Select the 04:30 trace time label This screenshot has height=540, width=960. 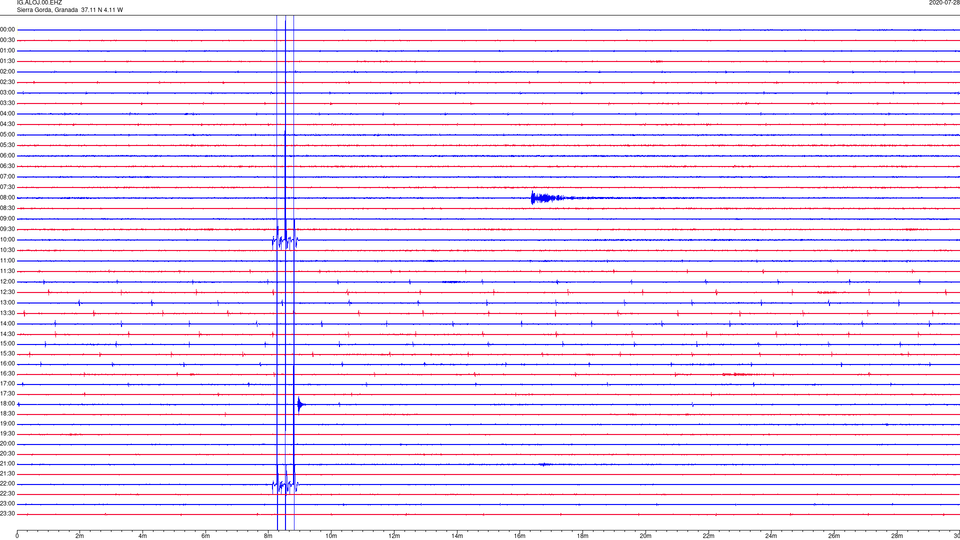pyautogui.click(x=8, y=124)
